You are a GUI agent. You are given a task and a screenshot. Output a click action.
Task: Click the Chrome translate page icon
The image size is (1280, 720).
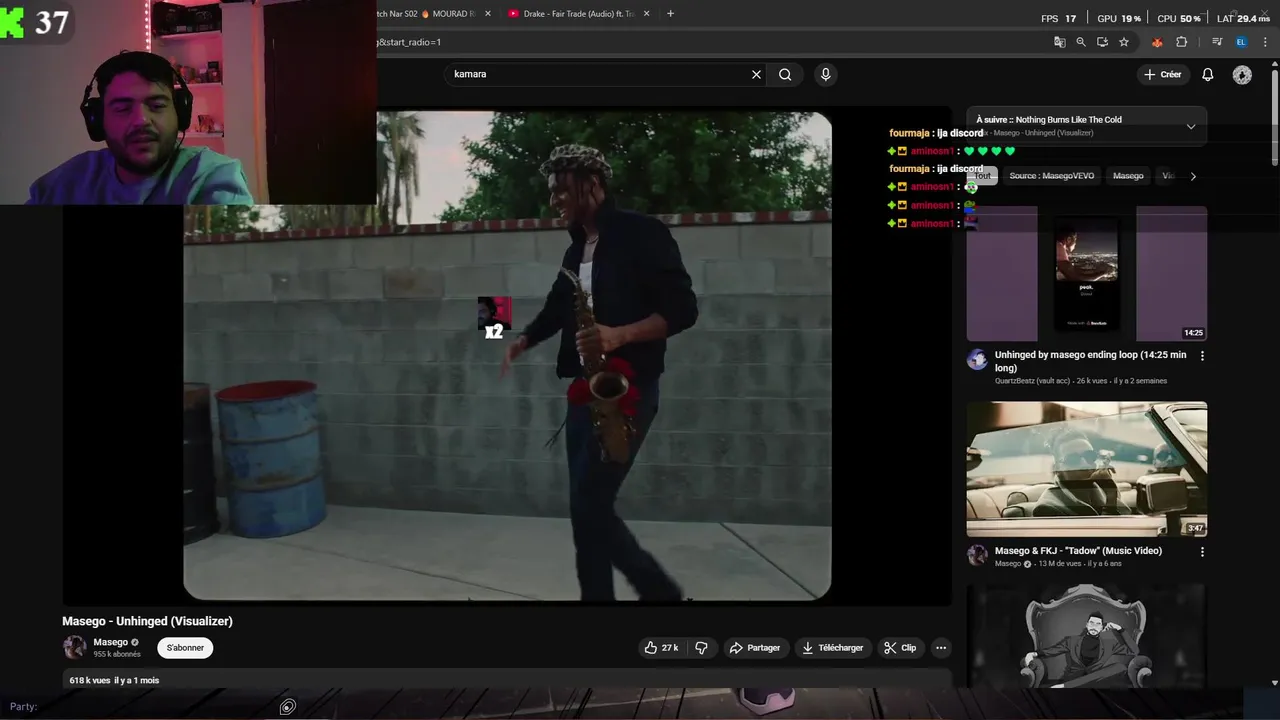[1059, 42]
